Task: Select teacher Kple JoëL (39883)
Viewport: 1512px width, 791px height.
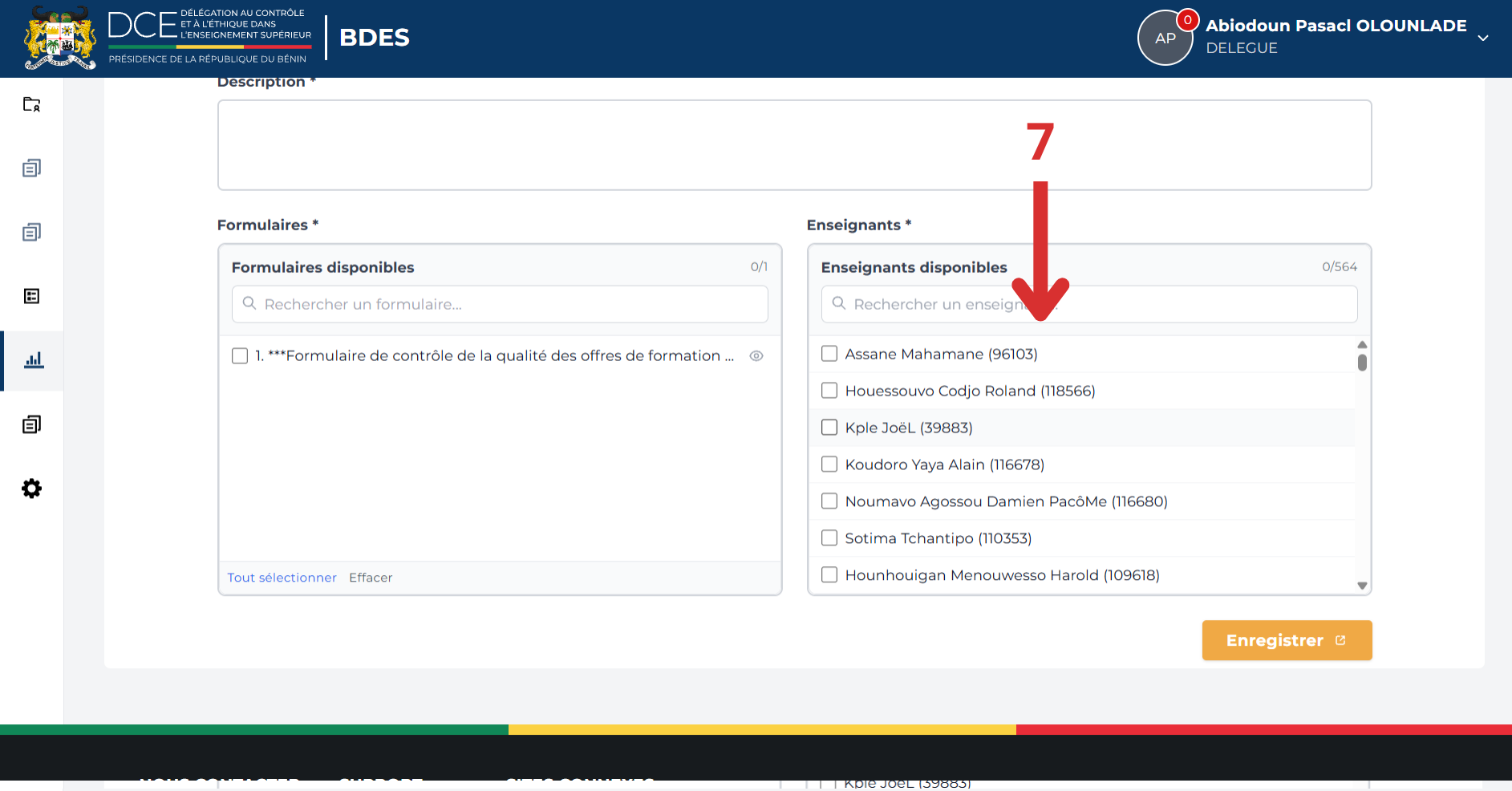Action: [829, 428]
